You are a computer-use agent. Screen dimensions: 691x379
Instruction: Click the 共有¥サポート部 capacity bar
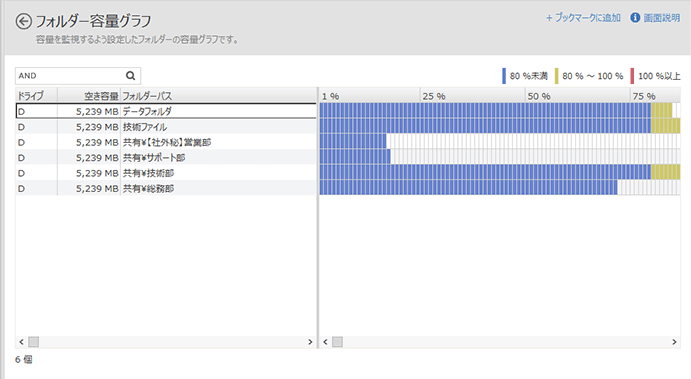[355, 157]
